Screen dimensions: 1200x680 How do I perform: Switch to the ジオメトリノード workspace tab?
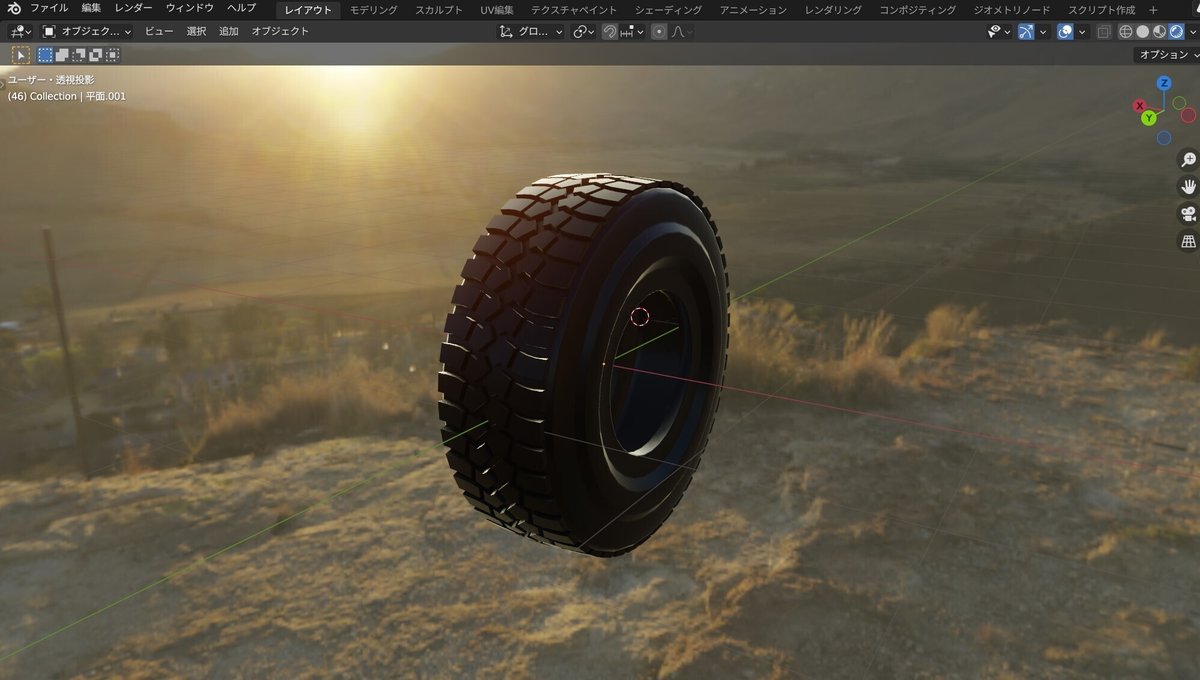coord(1012,10)
